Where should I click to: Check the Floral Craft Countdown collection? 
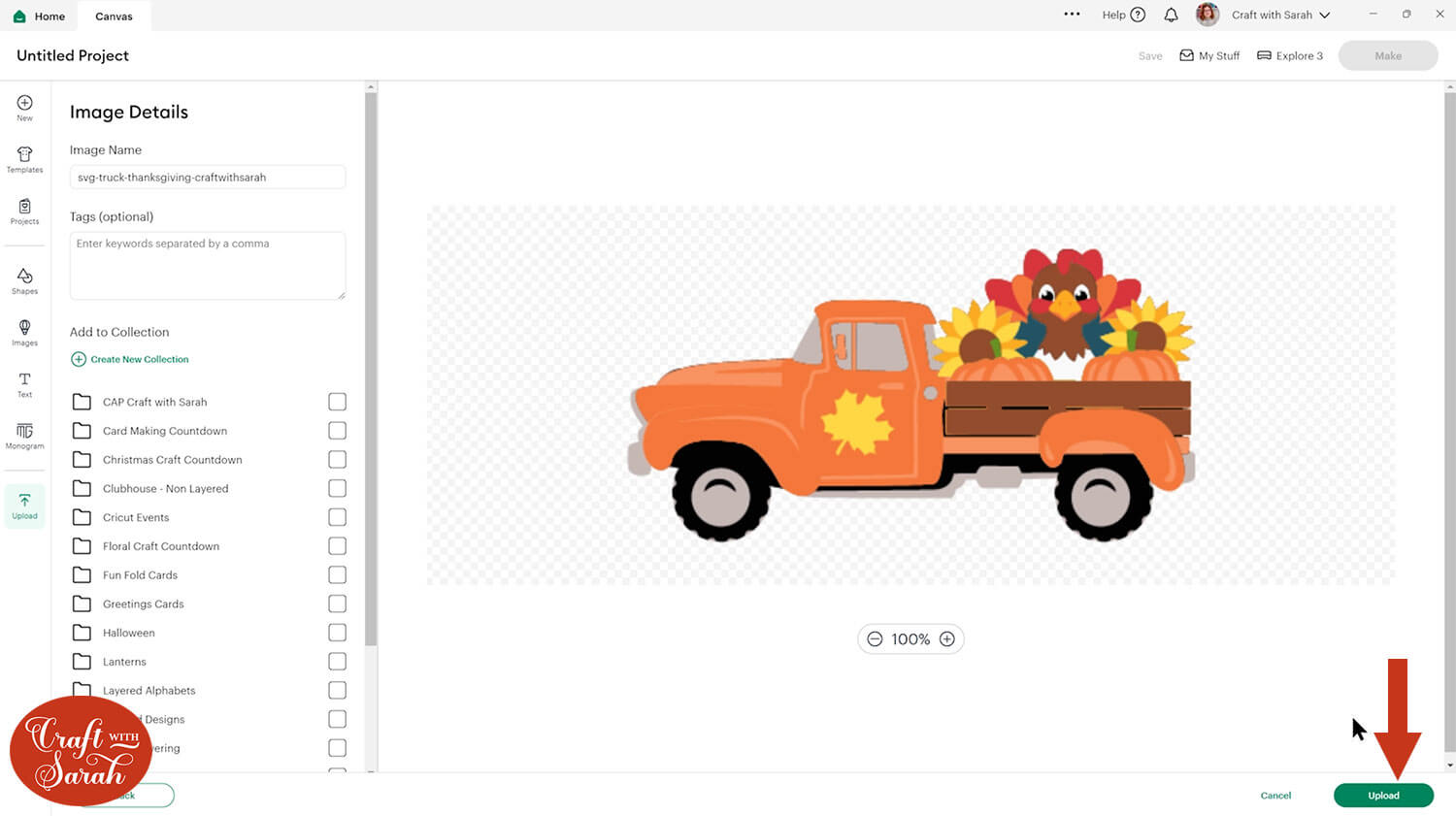tap(337, 545)
